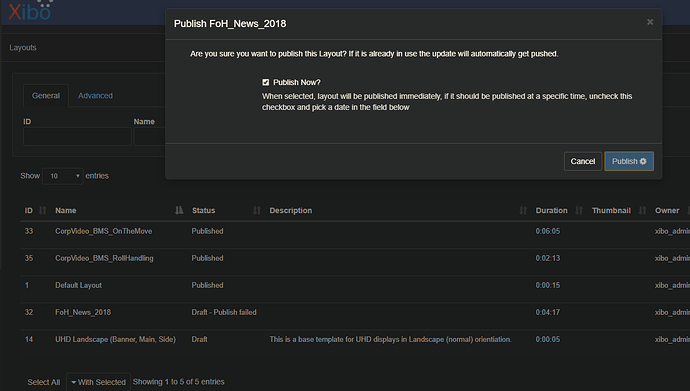Image resolution: width=690 pixels, height=391 pixels.
Task: Click Select All below the table
Action: (x=44, y=382)
